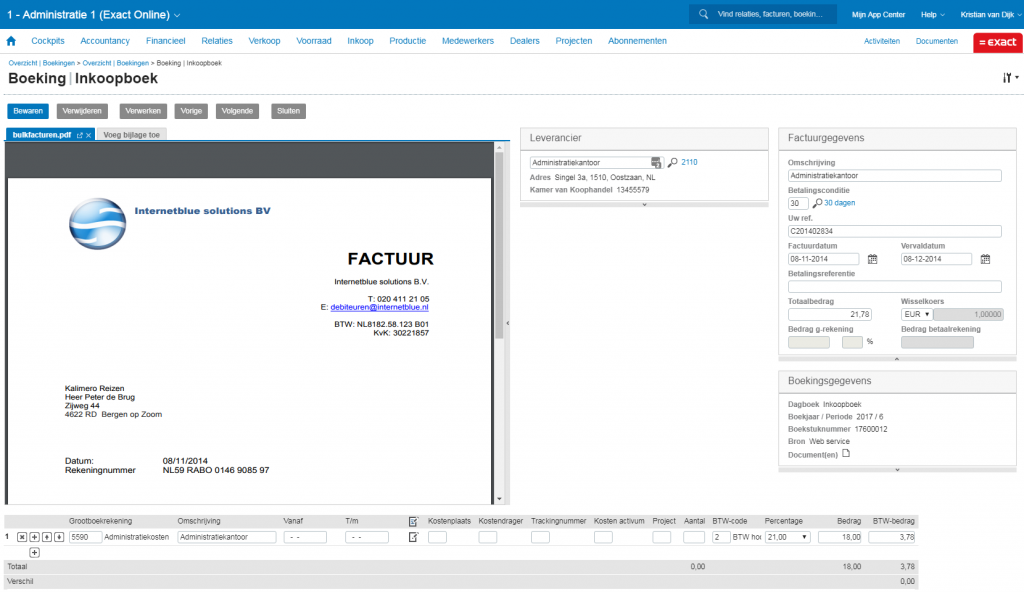Open the Exact logo button

click(997, 42)
